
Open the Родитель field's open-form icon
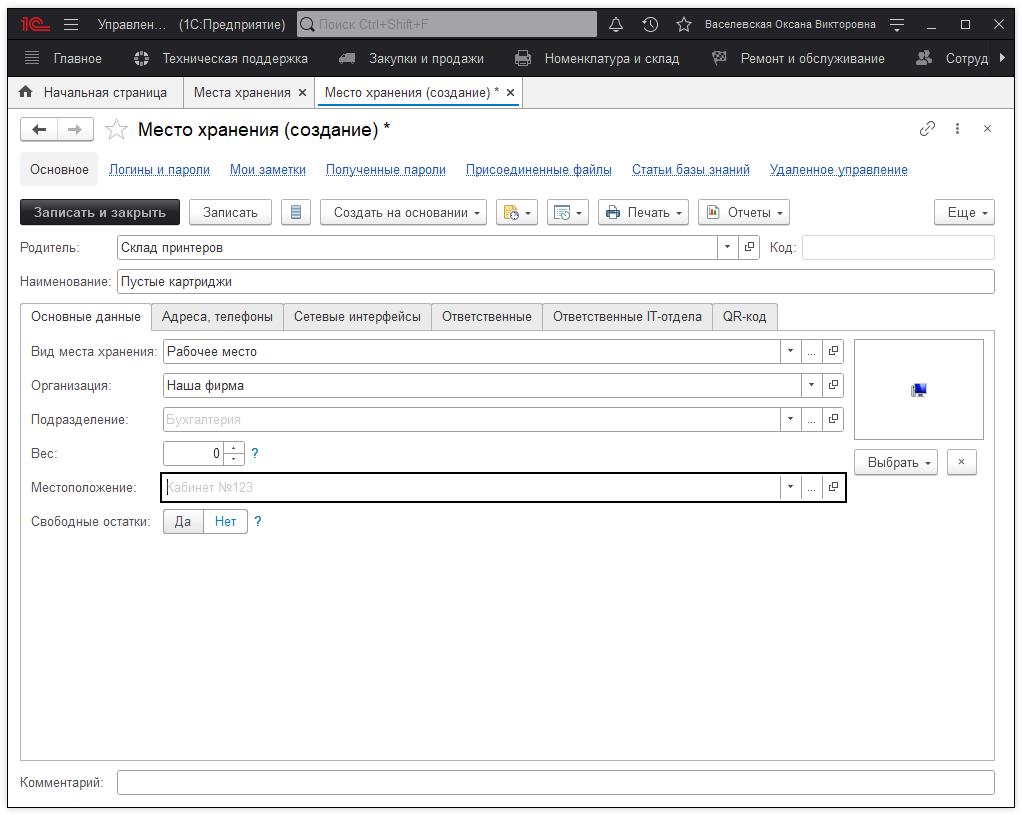[x=749, y=247]
